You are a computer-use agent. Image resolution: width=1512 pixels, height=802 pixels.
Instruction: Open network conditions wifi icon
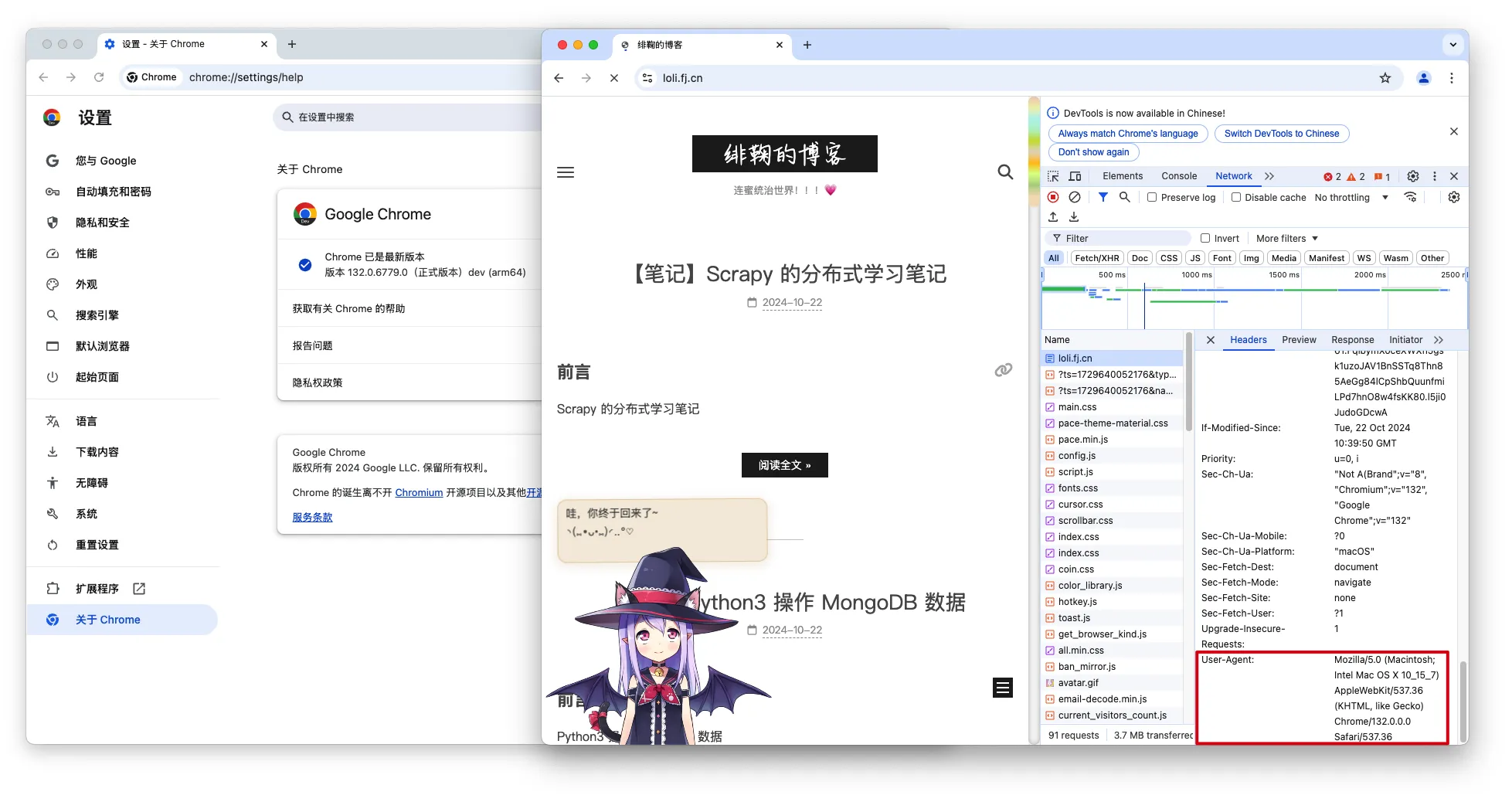[1411, 197]
